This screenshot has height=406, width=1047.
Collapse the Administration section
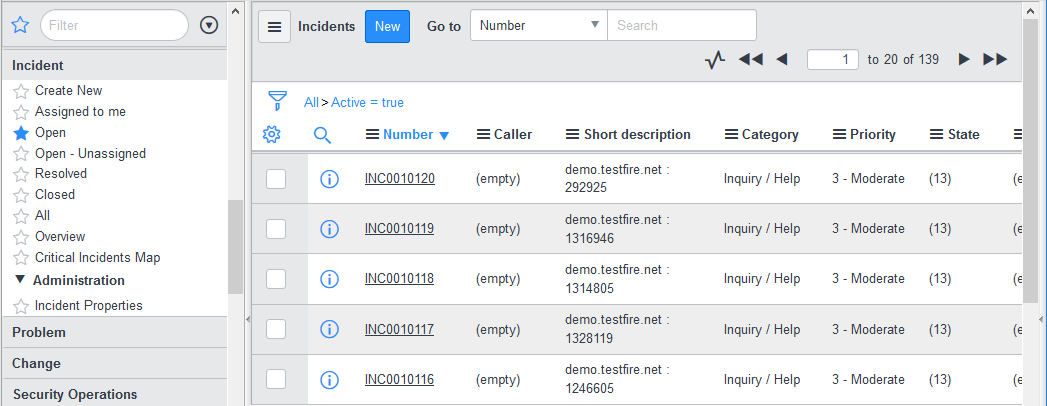tap(20, 280)
